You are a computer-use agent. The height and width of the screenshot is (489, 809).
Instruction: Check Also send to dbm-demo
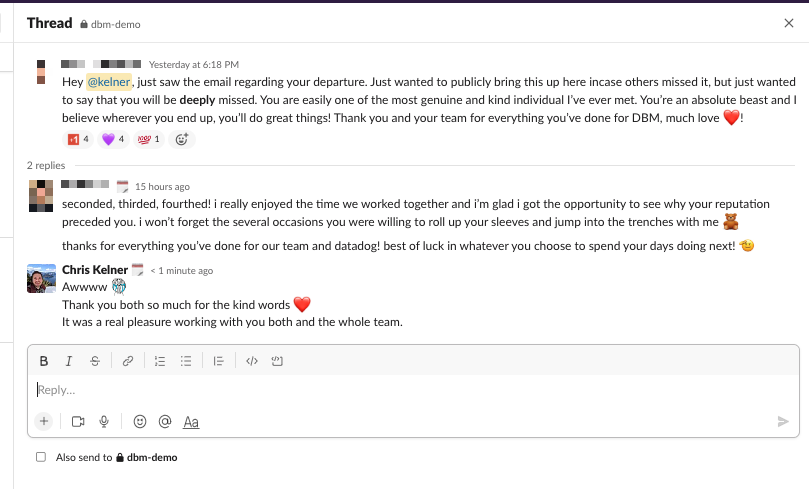point(41,457)
